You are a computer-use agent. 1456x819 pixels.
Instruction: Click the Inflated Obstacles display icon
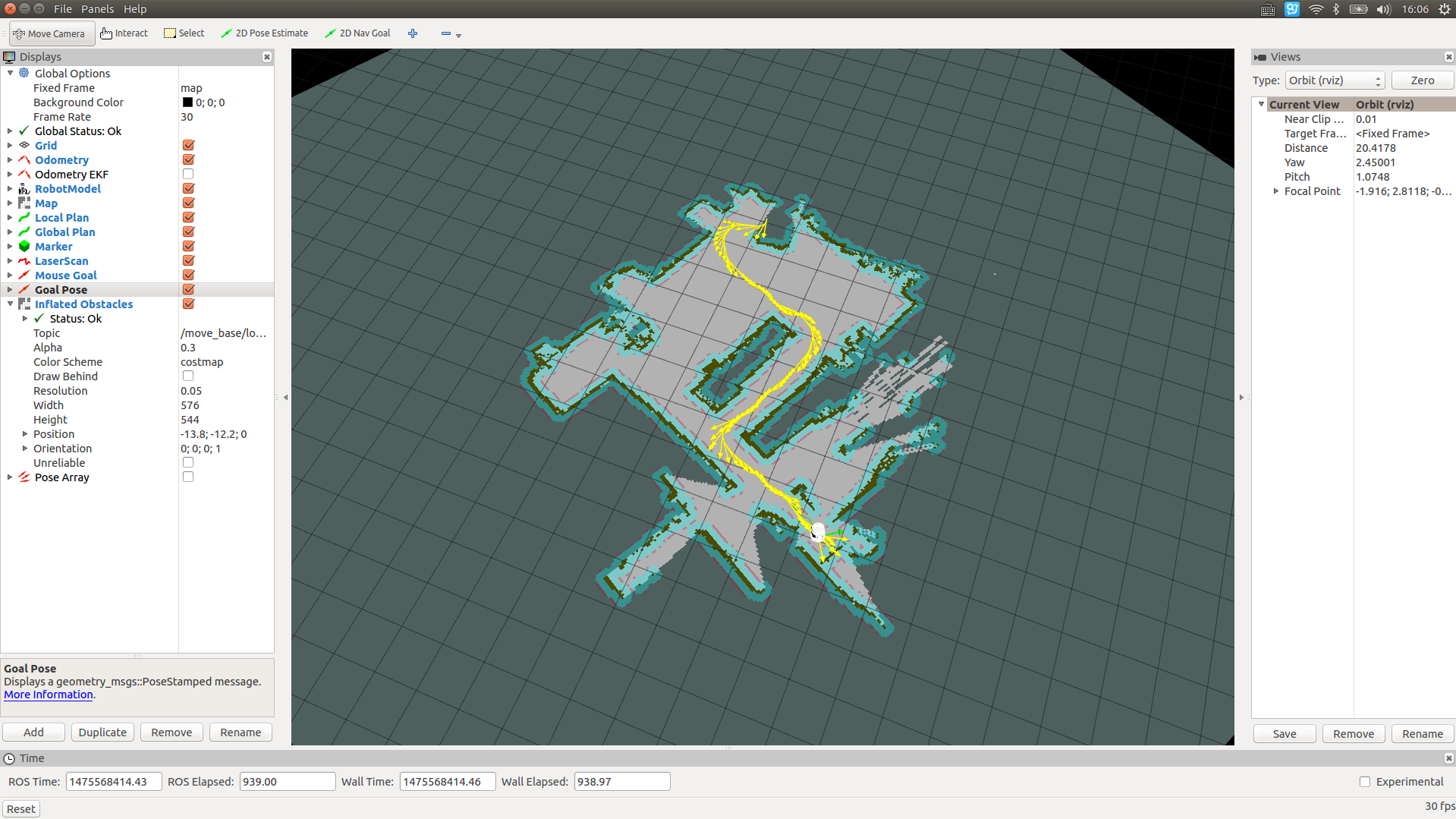[24, 304]
